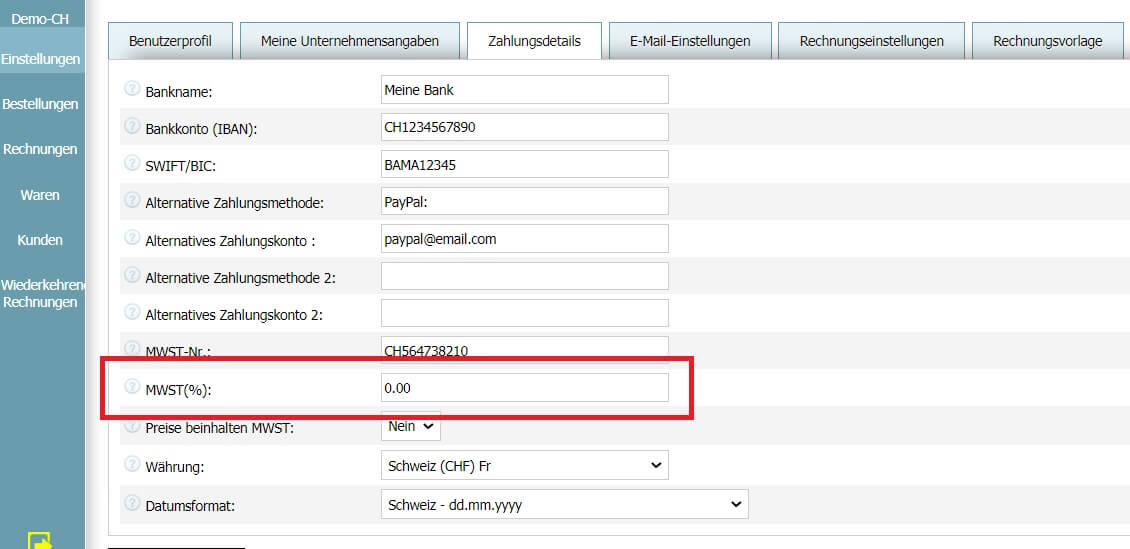
Task: Open Bestellungen in the sidebar
Action: click(40, 104)
